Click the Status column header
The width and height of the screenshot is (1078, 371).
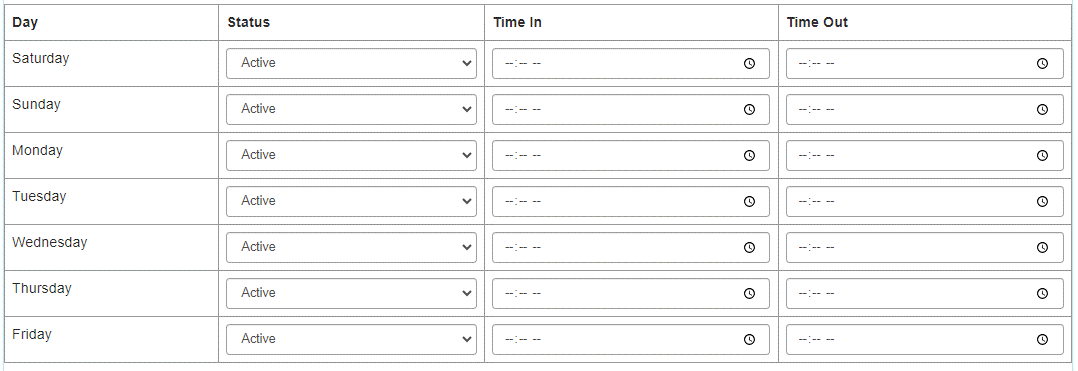[x=249, y=23]
